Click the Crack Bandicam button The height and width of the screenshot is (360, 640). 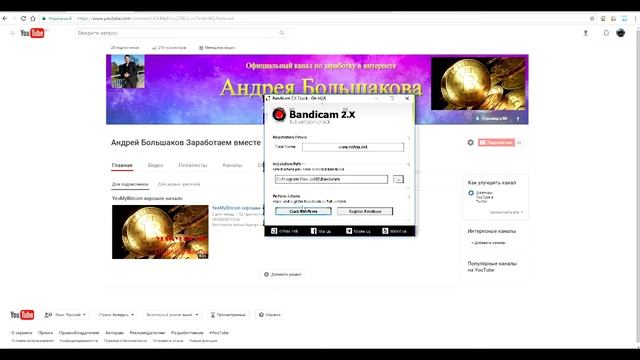pyautogui.click(x=303, y=211)
